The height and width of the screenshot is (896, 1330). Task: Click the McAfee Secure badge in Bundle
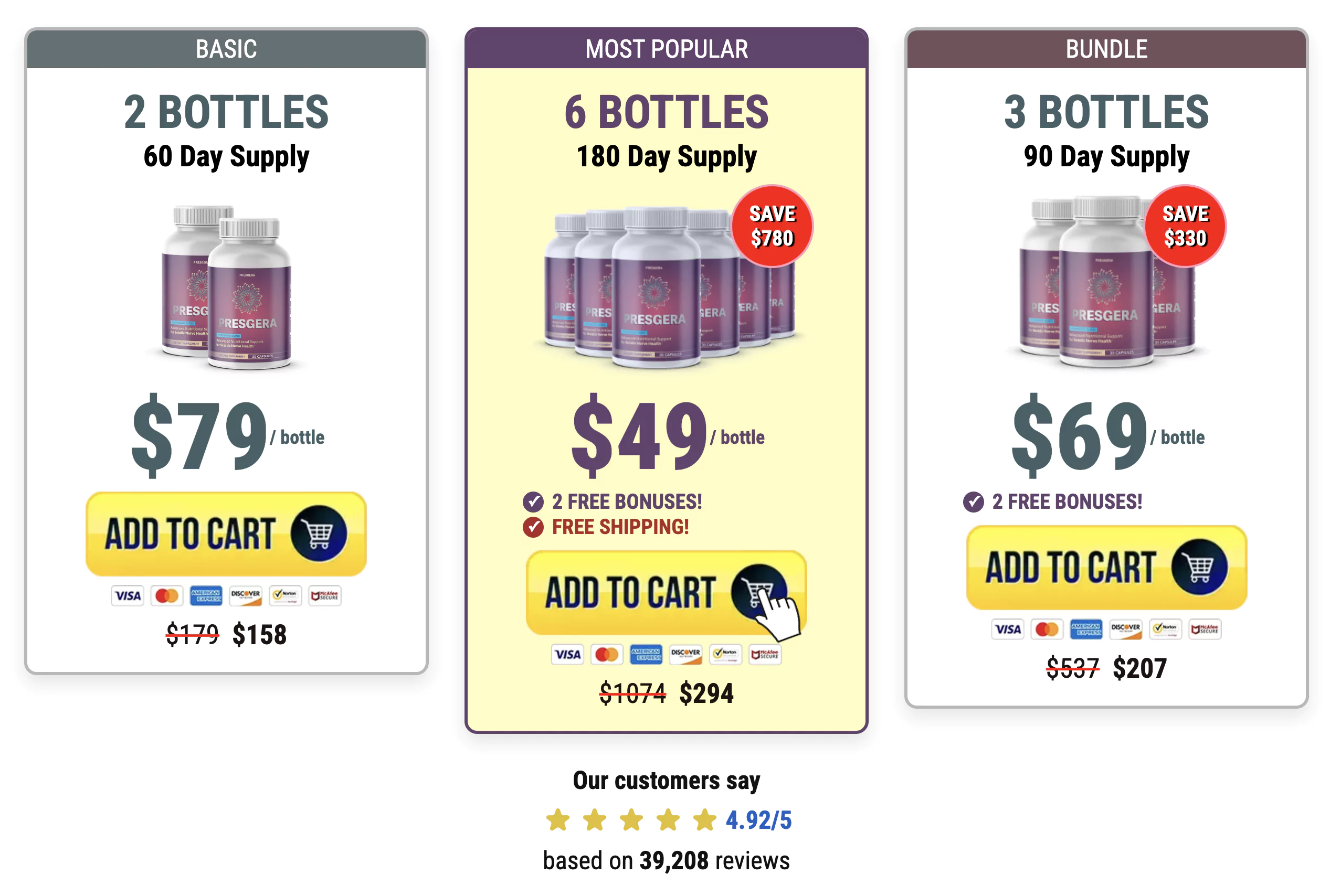(1204, 629)
